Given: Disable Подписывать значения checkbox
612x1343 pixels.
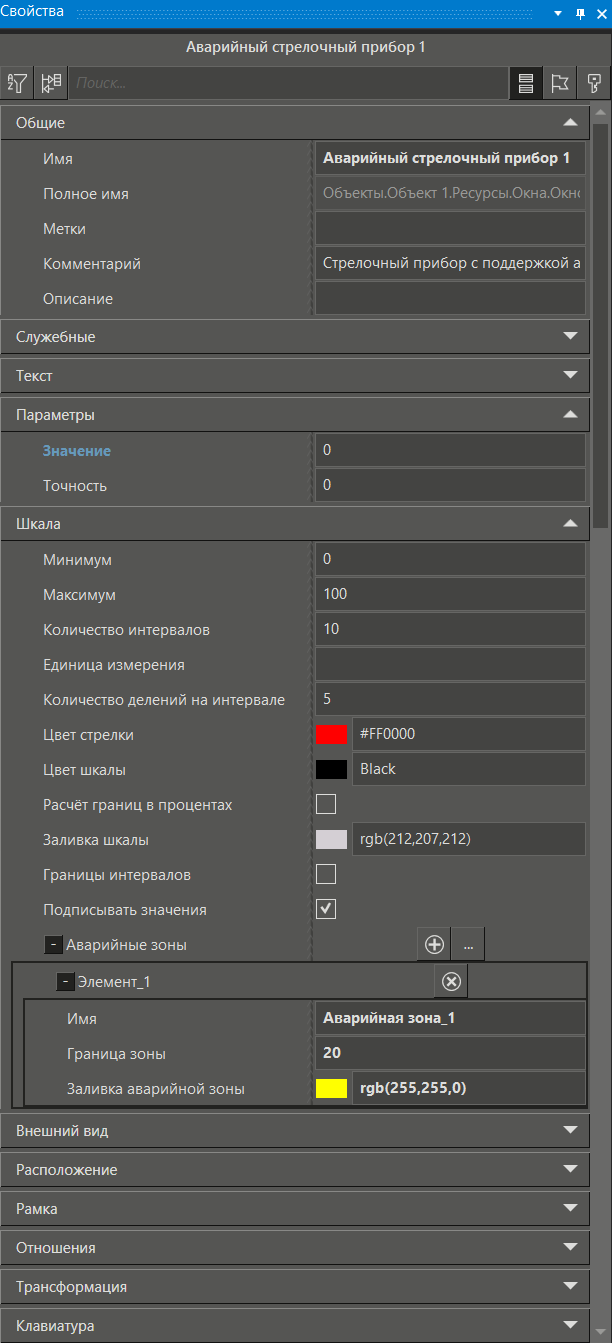Looking at the screenshot, I should (x=325, y=908).
